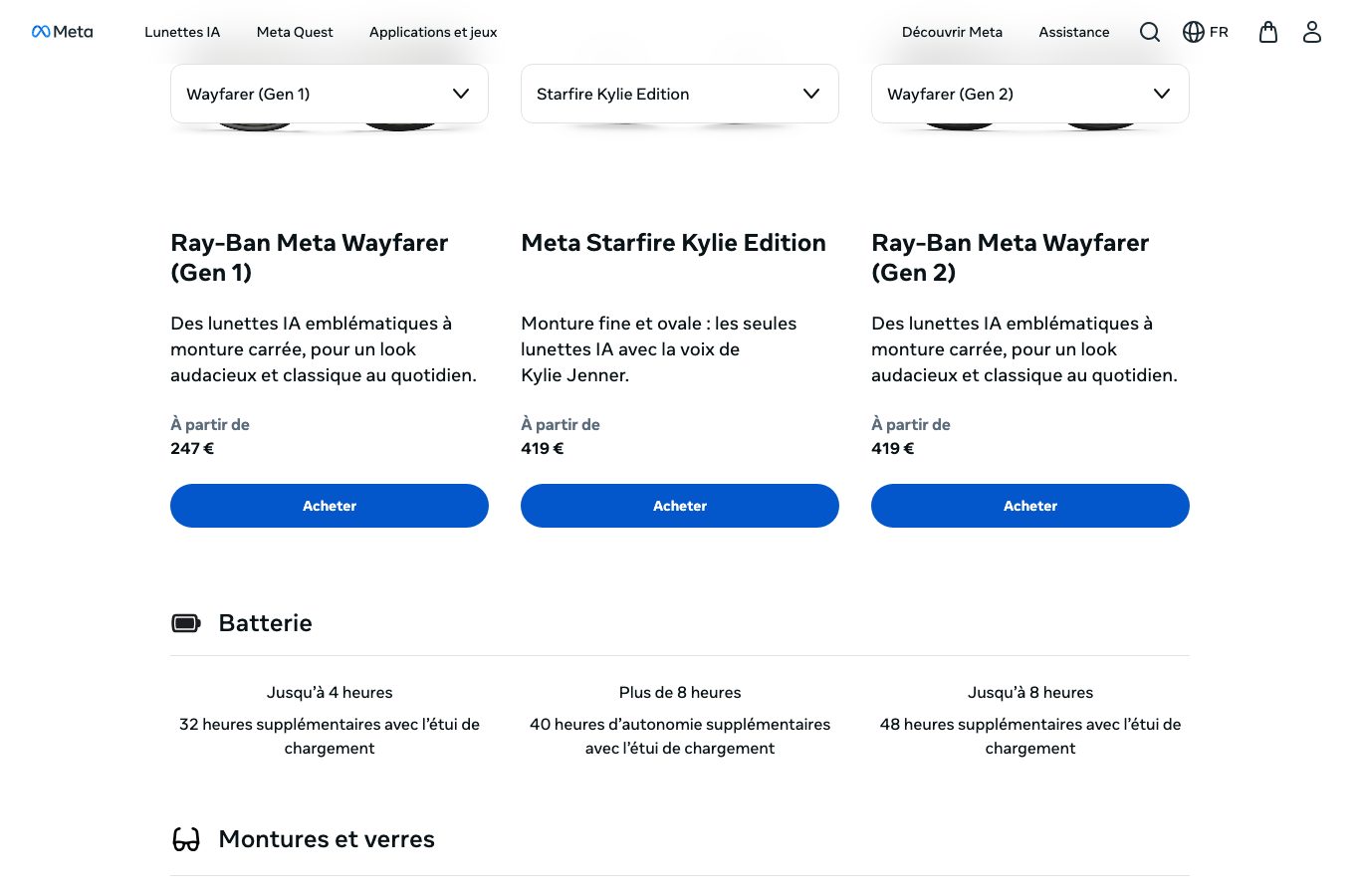The width and height of the screenshot is (1360, 896).
Task: Open the user account profile icon
Action: 1312,32
